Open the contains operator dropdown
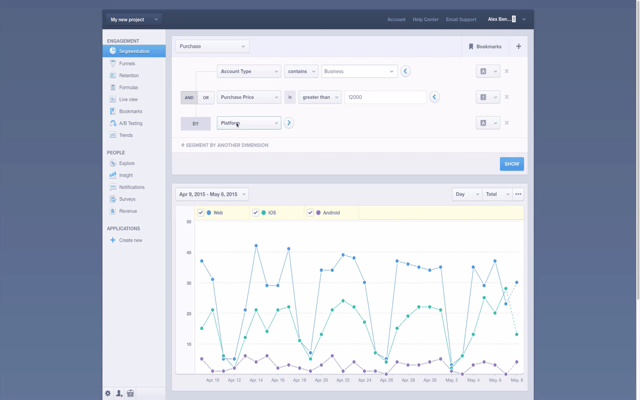640x400 pixels. coord(301,71)
